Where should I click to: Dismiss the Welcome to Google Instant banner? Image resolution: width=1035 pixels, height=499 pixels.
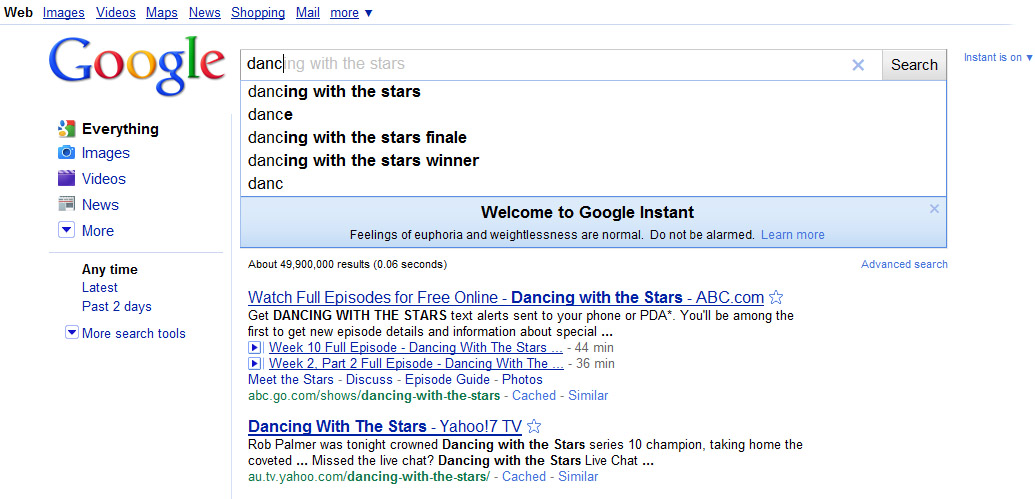click(934, 209)
